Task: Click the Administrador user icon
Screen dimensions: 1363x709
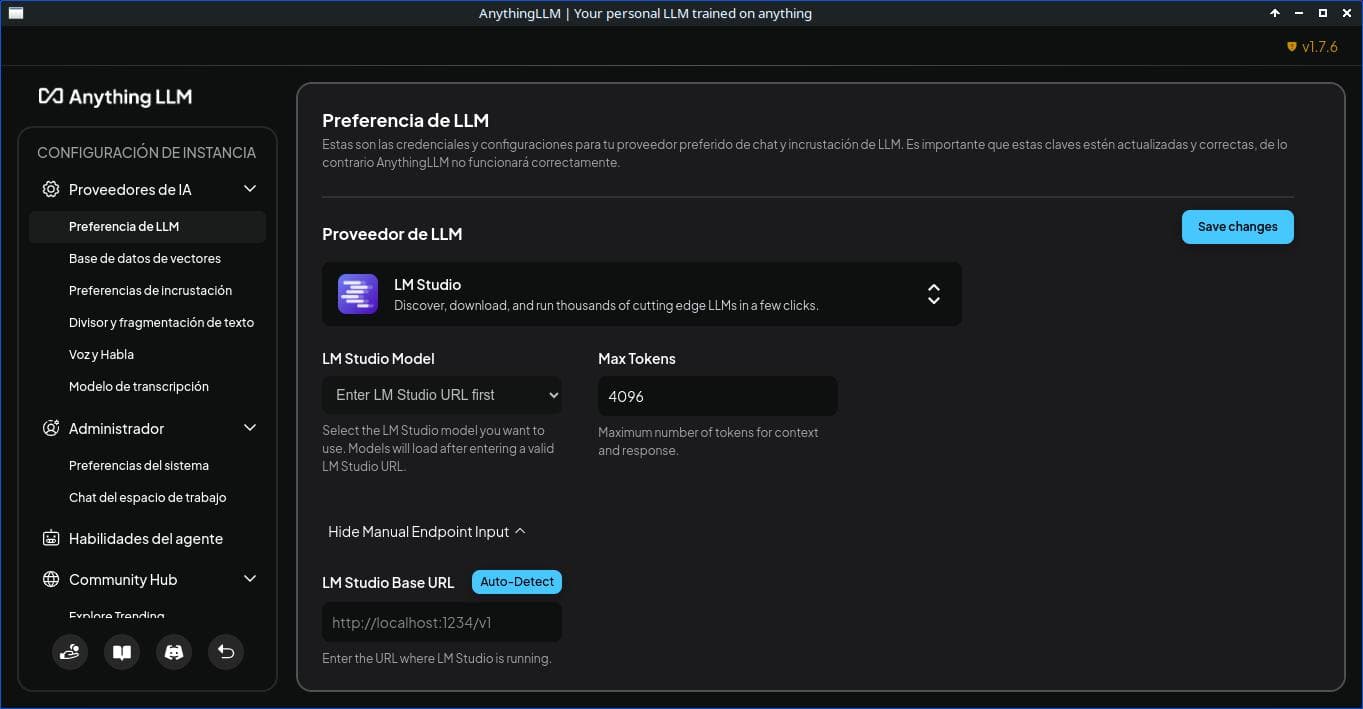Action: click(x=51, y=428)
